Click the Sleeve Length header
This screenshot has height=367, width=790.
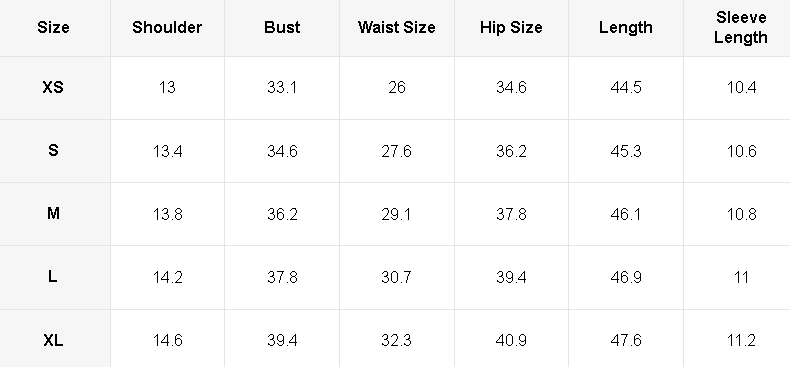[741, 27]
